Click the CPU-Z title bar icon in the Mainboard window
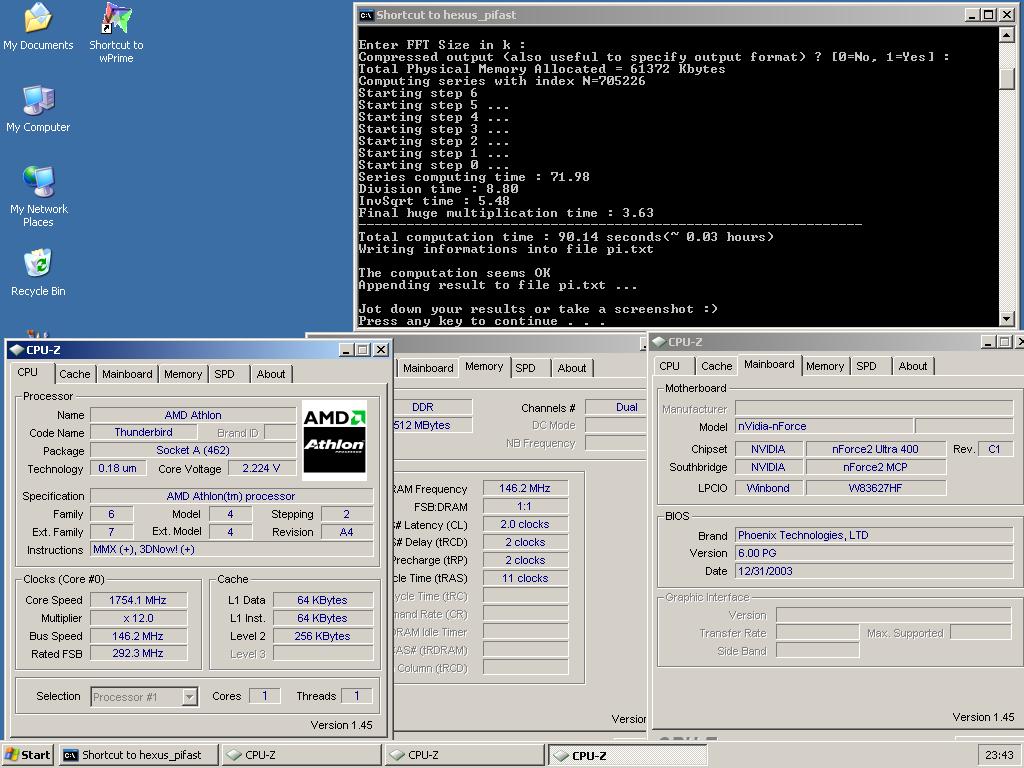1024x768 pixels. (x=658, y=342)
